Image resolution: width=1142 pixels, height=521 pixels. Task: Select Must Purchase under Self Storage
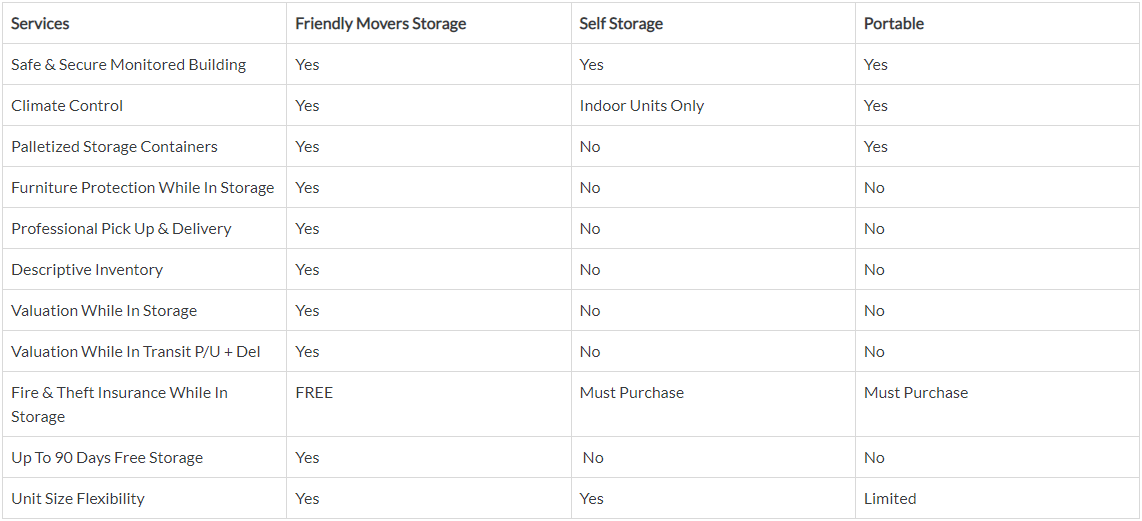[631, 392]
